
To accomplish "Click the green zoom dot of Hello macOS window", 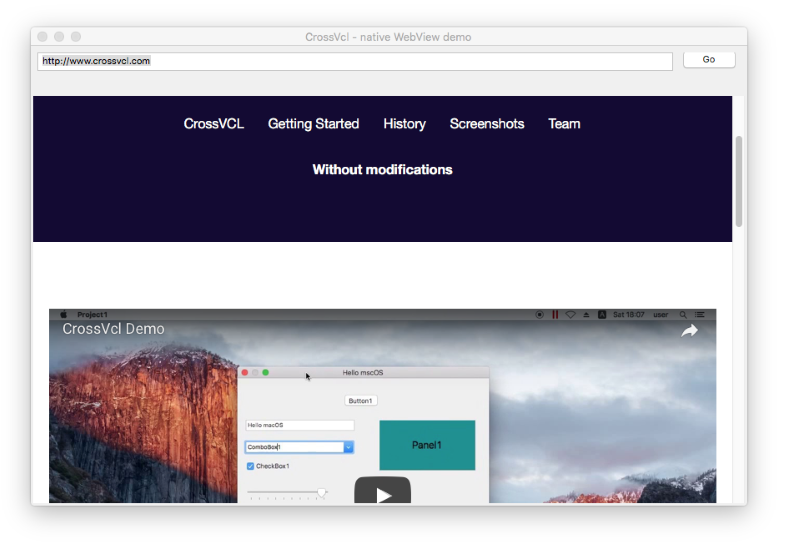I will click(265, 373).
